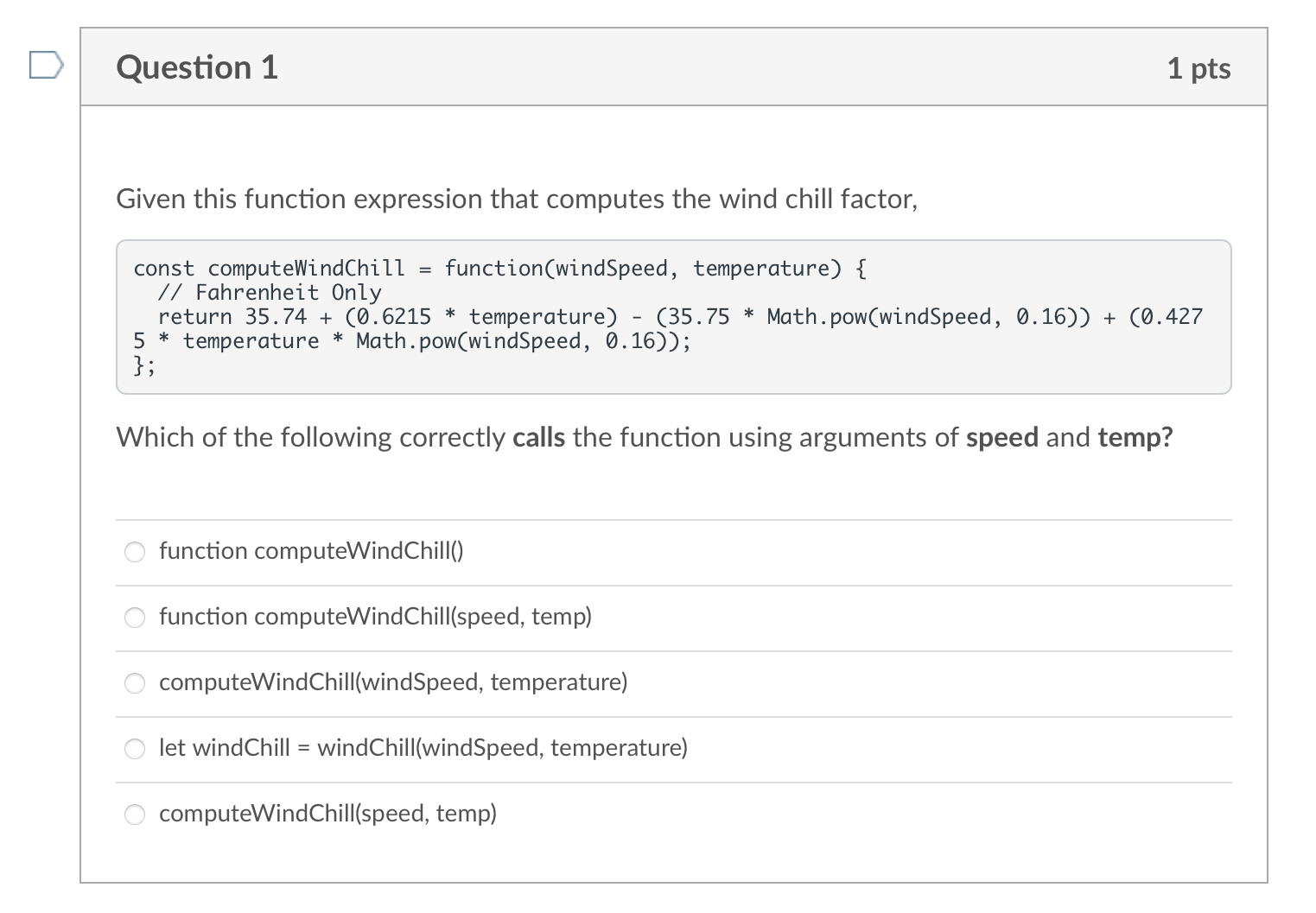Click the answer text "function computeWindChill(speed, temp)"
Screen dimensions: 1316x913
click(375, 617)
